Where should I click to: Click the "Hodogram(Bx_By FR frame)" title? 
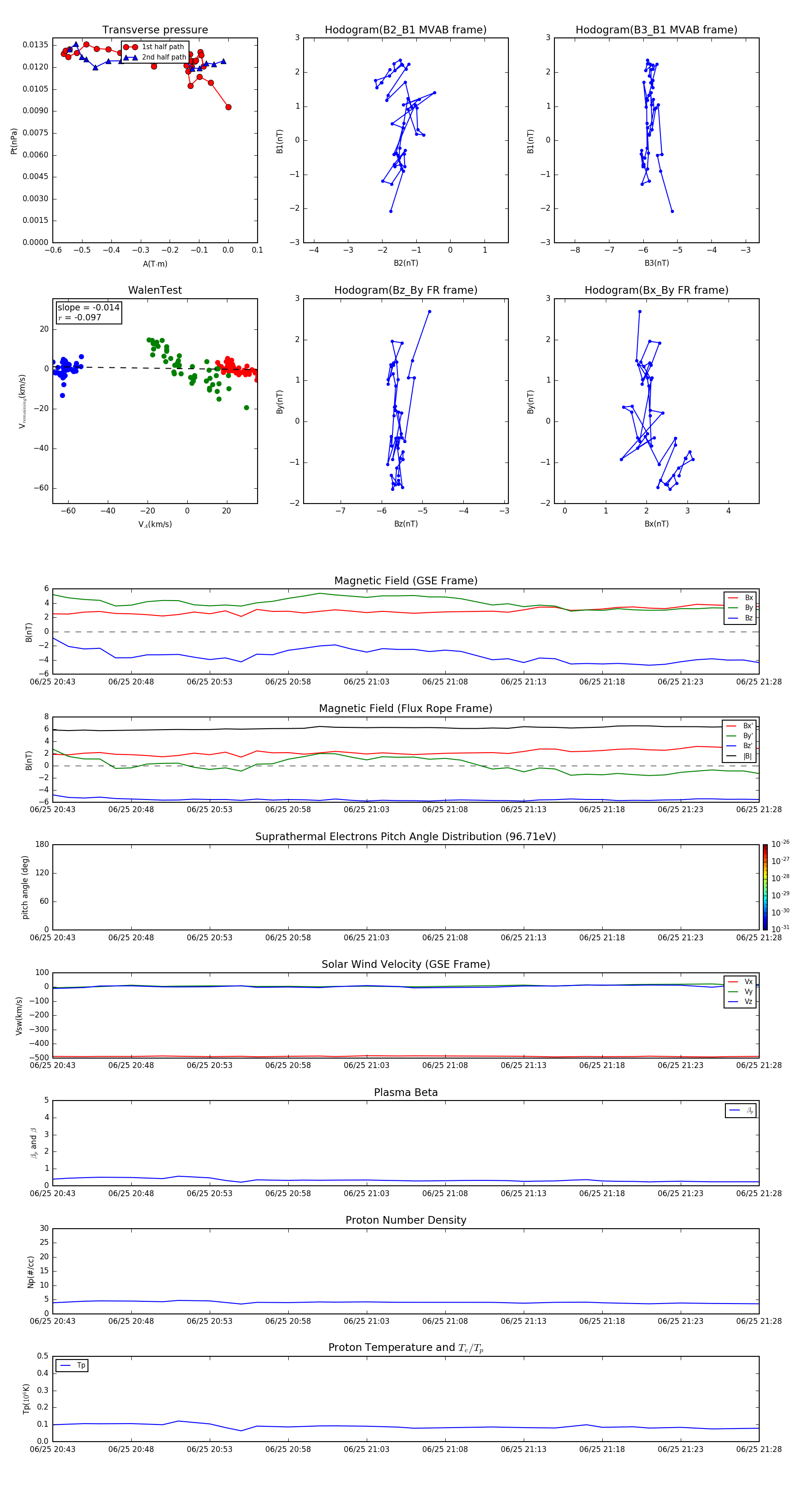coord(656,290)
